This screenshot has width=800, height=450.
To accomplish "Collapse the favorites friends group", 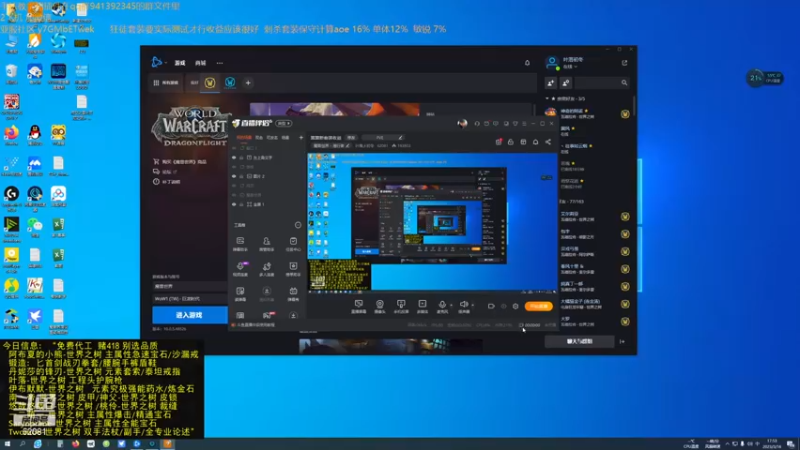I will 547,98.
